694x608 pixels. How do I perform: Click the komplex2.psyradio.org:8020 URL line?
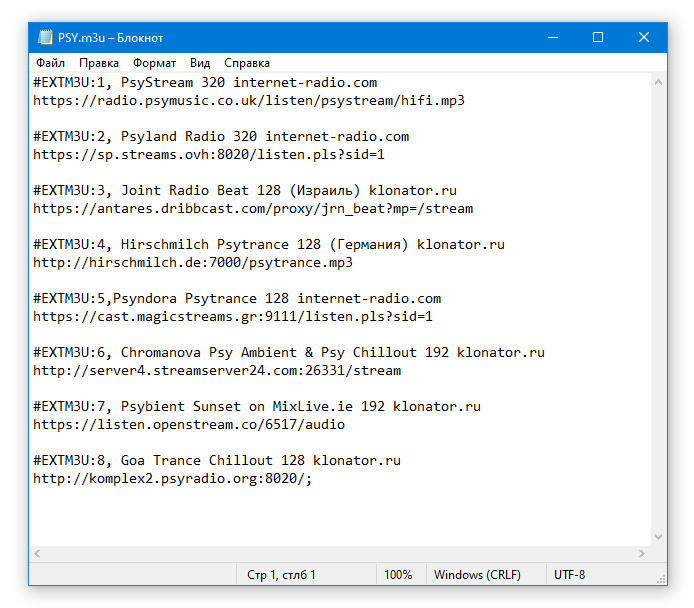coord(173,478)
